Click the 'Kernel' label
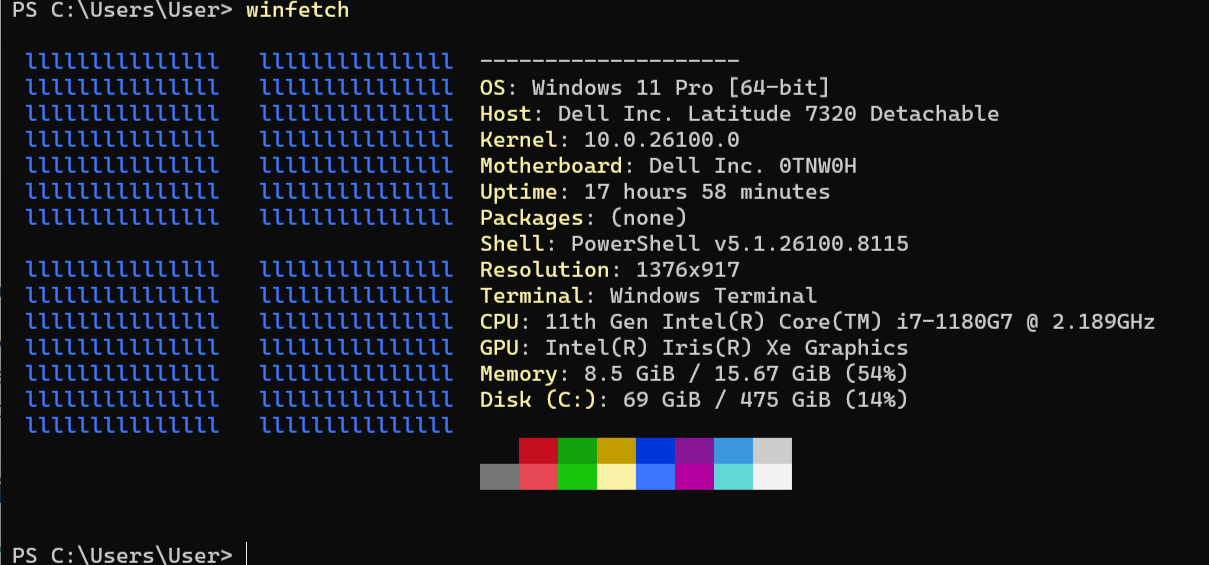Viewport: 1209px width, 565px height. point(519,140)
